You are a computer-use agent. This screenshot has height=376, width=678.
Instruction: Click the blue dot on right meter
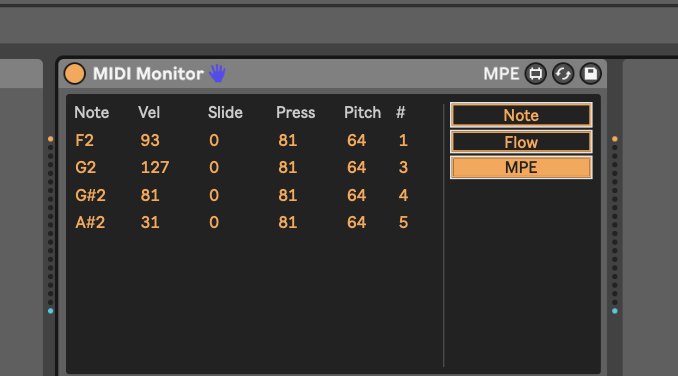(x=614, y=311)
